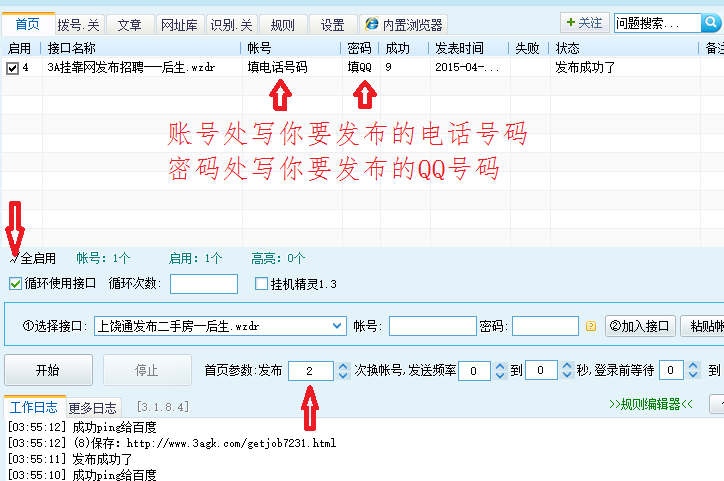Click the small orange help icon beside password field
This screenshot has width=724, height=481.
pyautogui.click(x=591, y=326)
